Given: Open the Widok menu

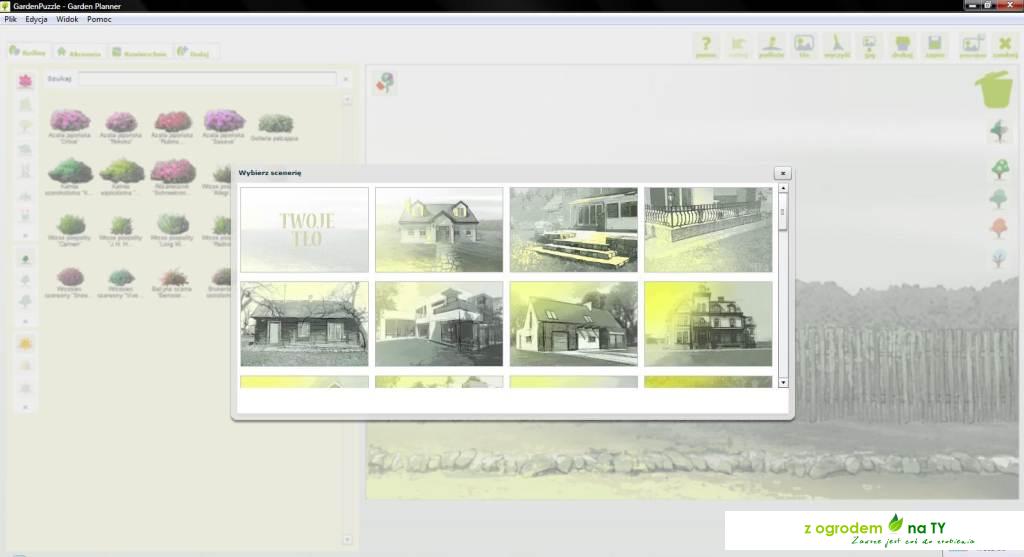Looking at the screenshot, I should (x=67, y=19).
